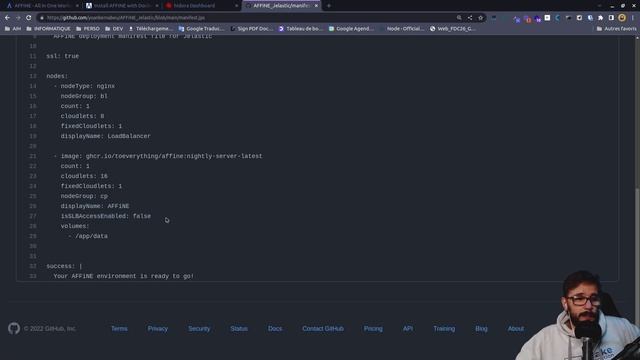Image resolution: width=640 pixels, height=360 pixels.
Task: Open the Docs footer link
Action: (x=275, y=329)
